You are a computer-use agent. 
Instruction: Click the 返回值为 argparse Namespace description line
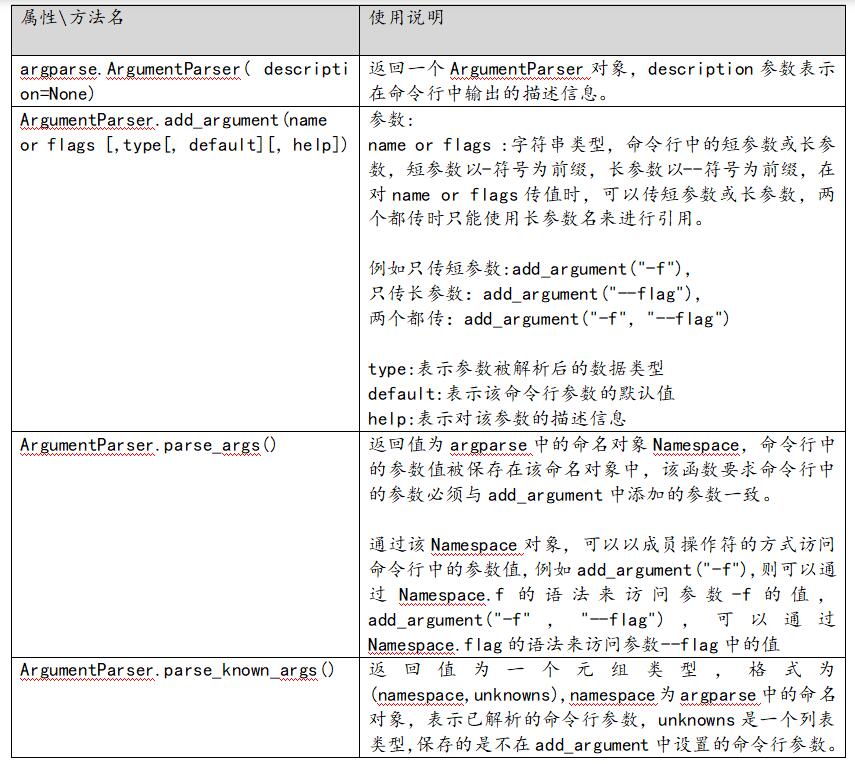(600, 445)
